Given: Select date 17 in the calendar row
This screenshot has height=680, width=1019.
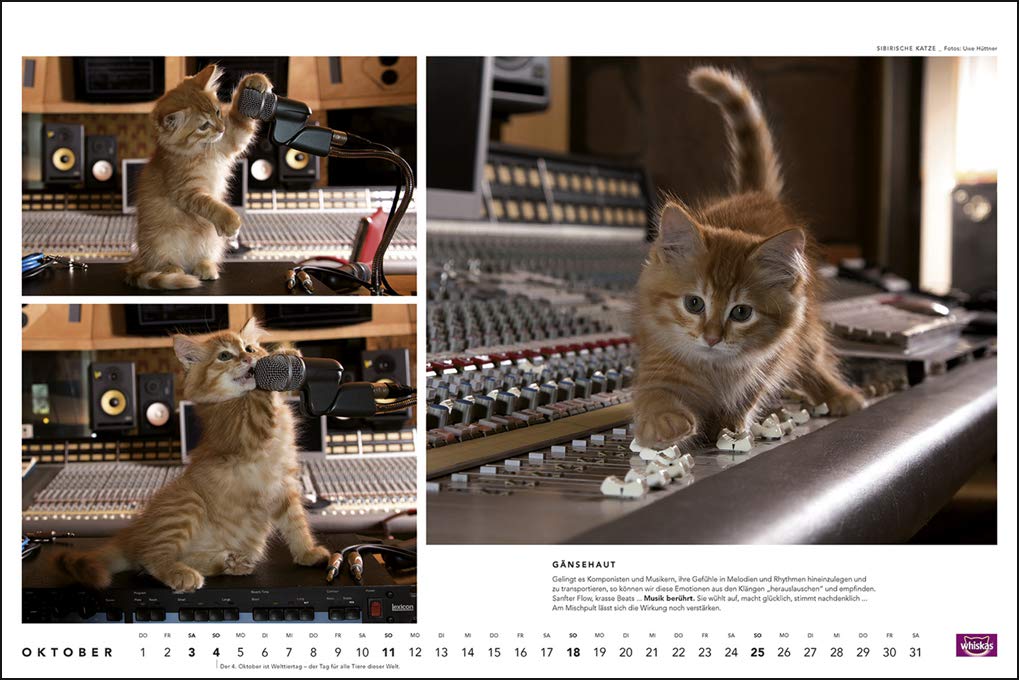Looking at the screenshot, I should tap(547, 652).
